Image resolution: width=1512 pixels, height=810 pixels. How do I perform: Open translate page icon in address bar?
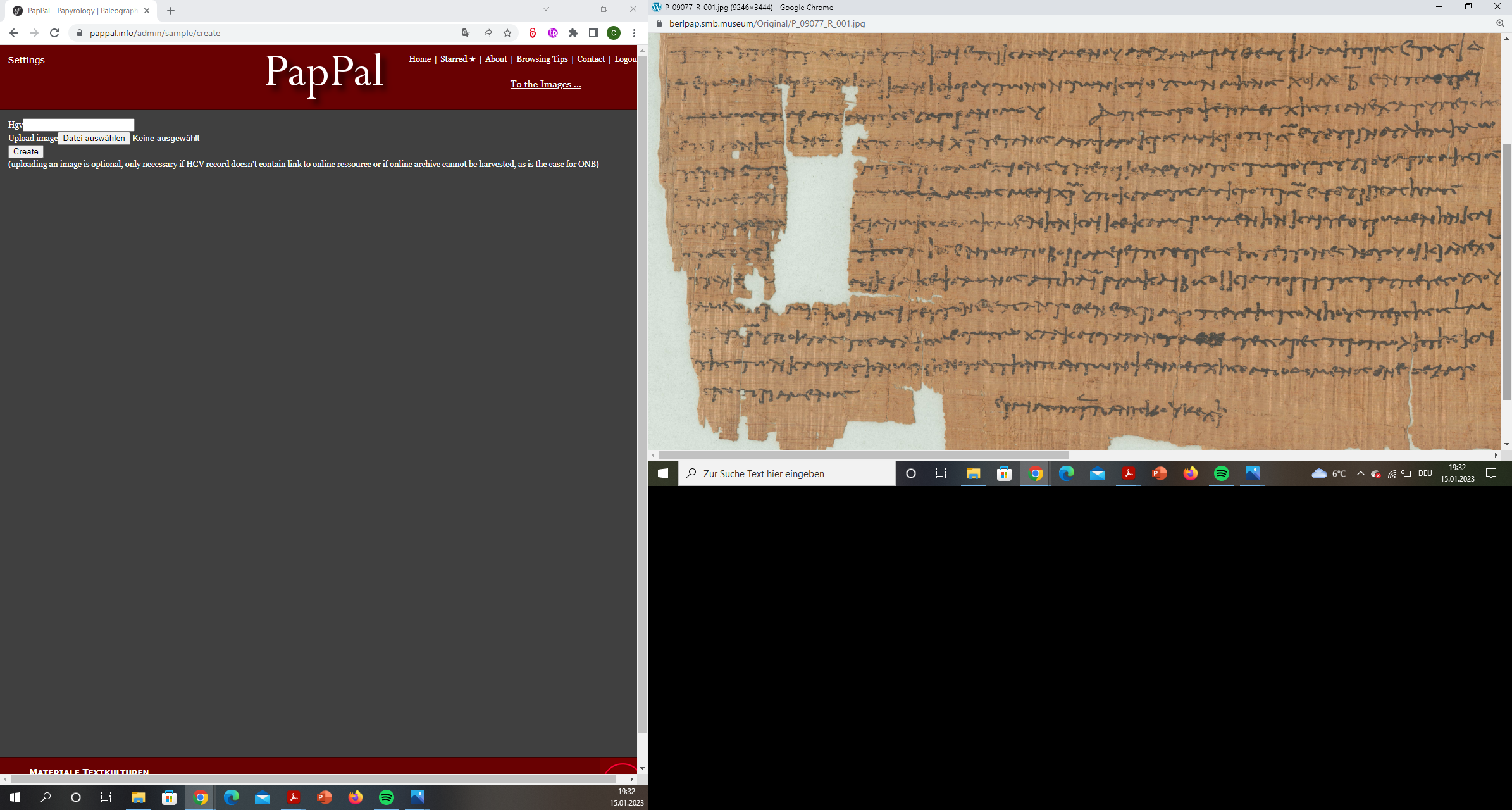pyautogui.click(x=467, y=33)
